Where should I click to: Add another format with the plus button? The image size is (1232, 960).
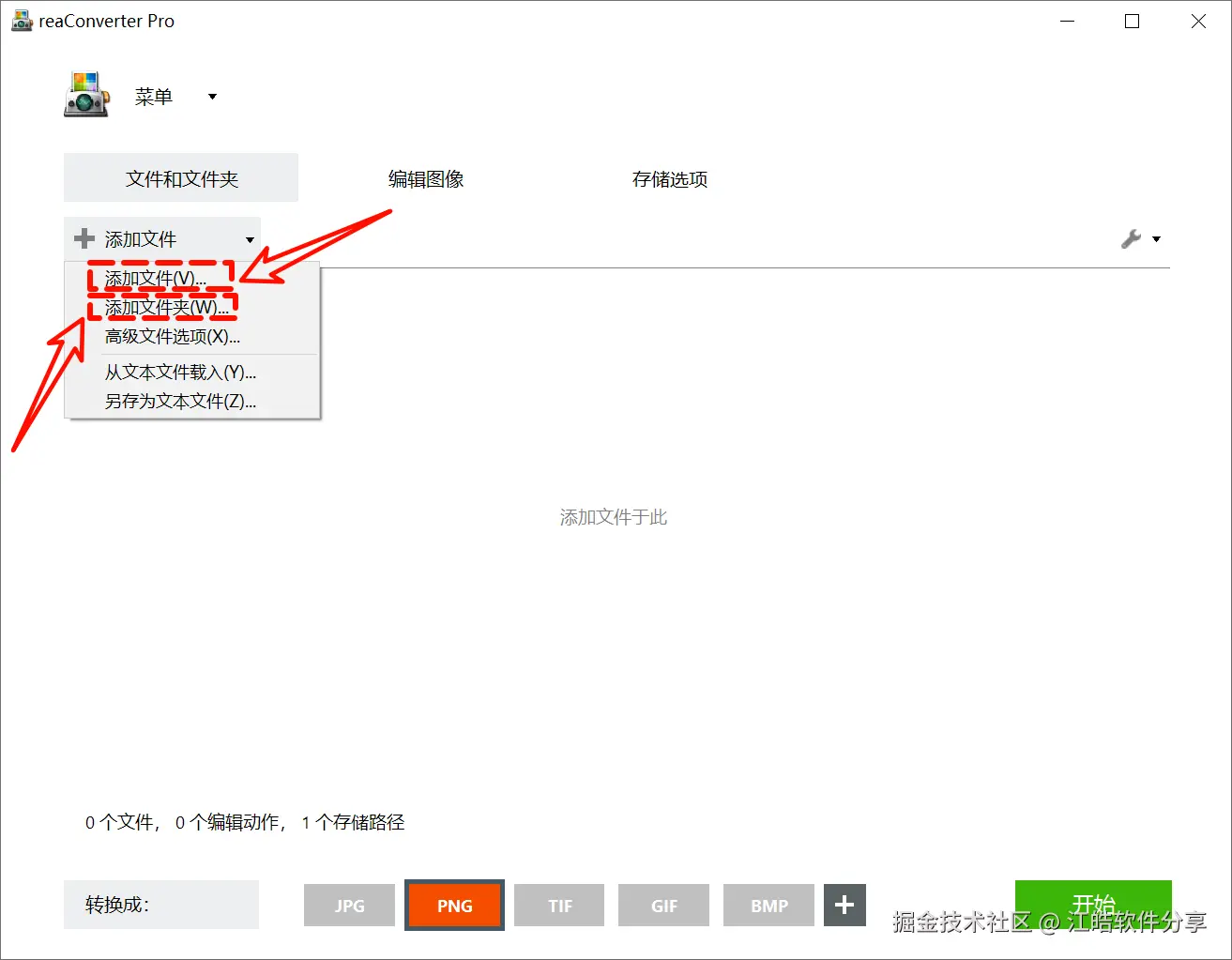point(844,905)
